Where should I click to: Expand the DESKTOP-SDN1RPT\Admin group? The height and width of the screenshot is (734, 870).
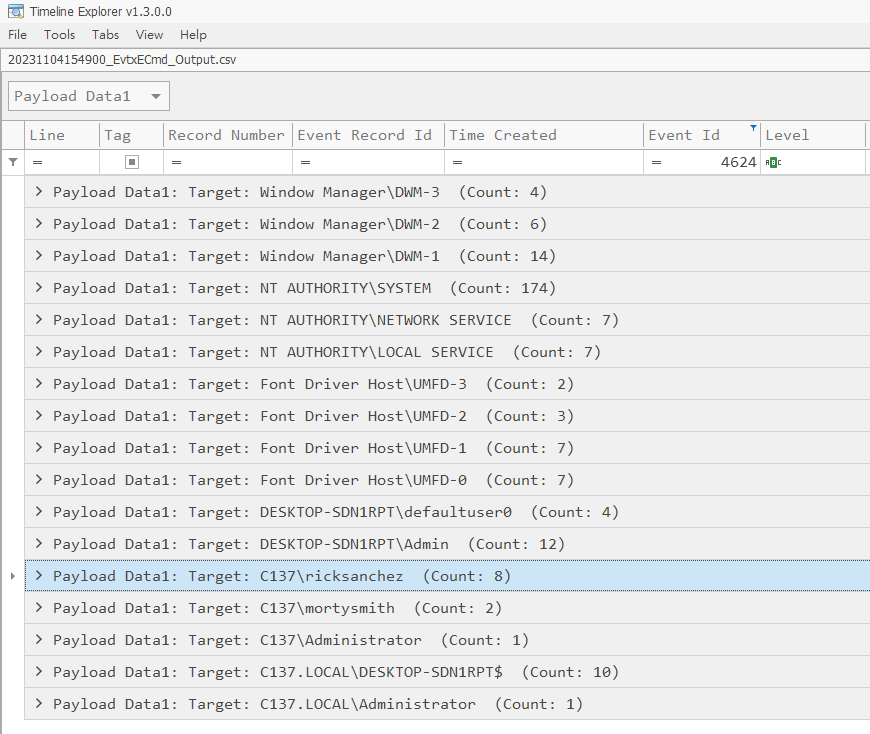39,544
